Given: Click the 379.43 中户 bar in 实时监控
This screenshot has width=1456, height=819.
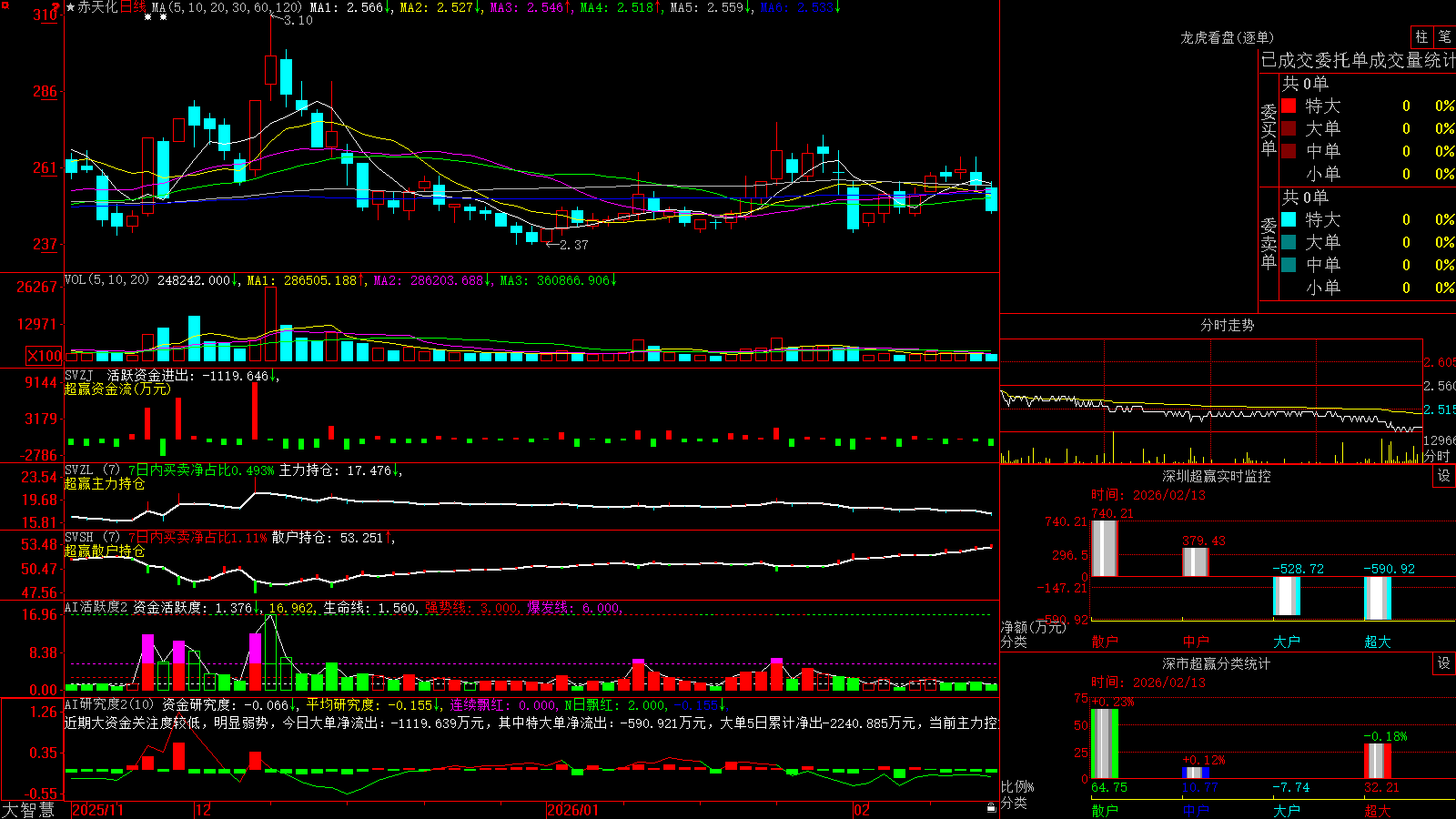Looking at the screenshot, I should (x=1196, y=561).
